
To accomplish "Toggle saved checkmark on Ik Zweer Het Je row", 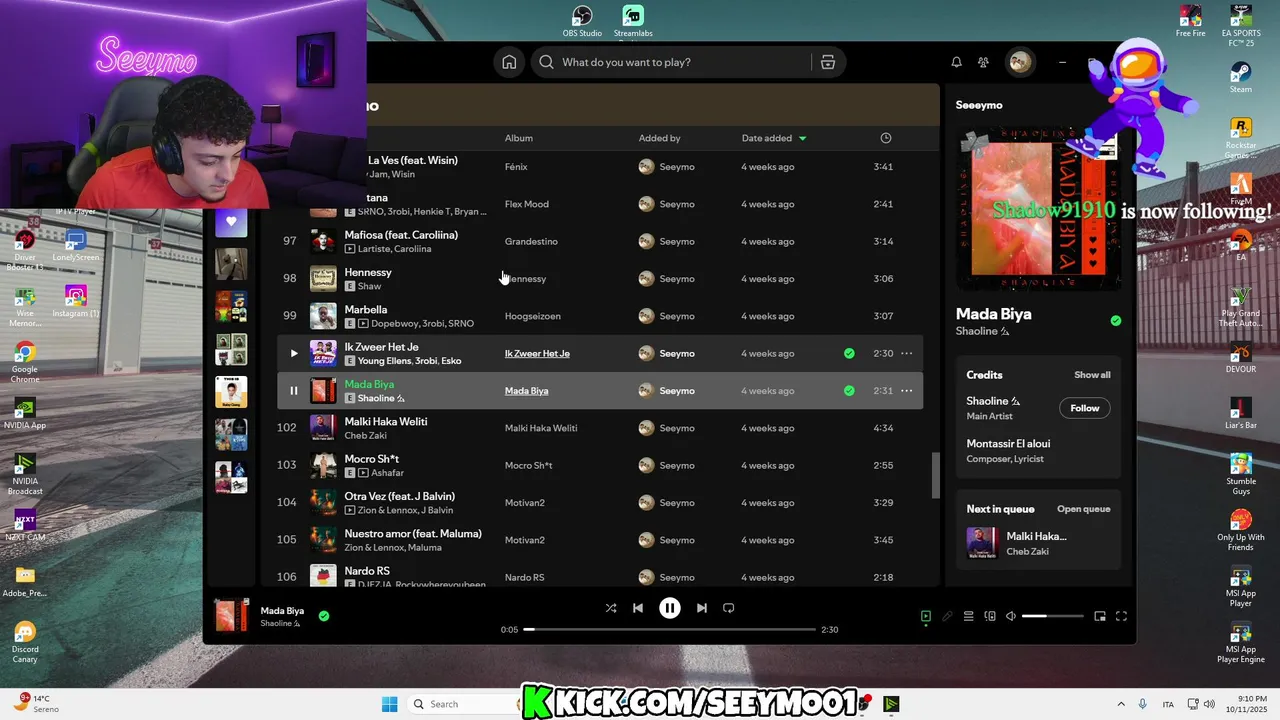I will coord(849,353).
